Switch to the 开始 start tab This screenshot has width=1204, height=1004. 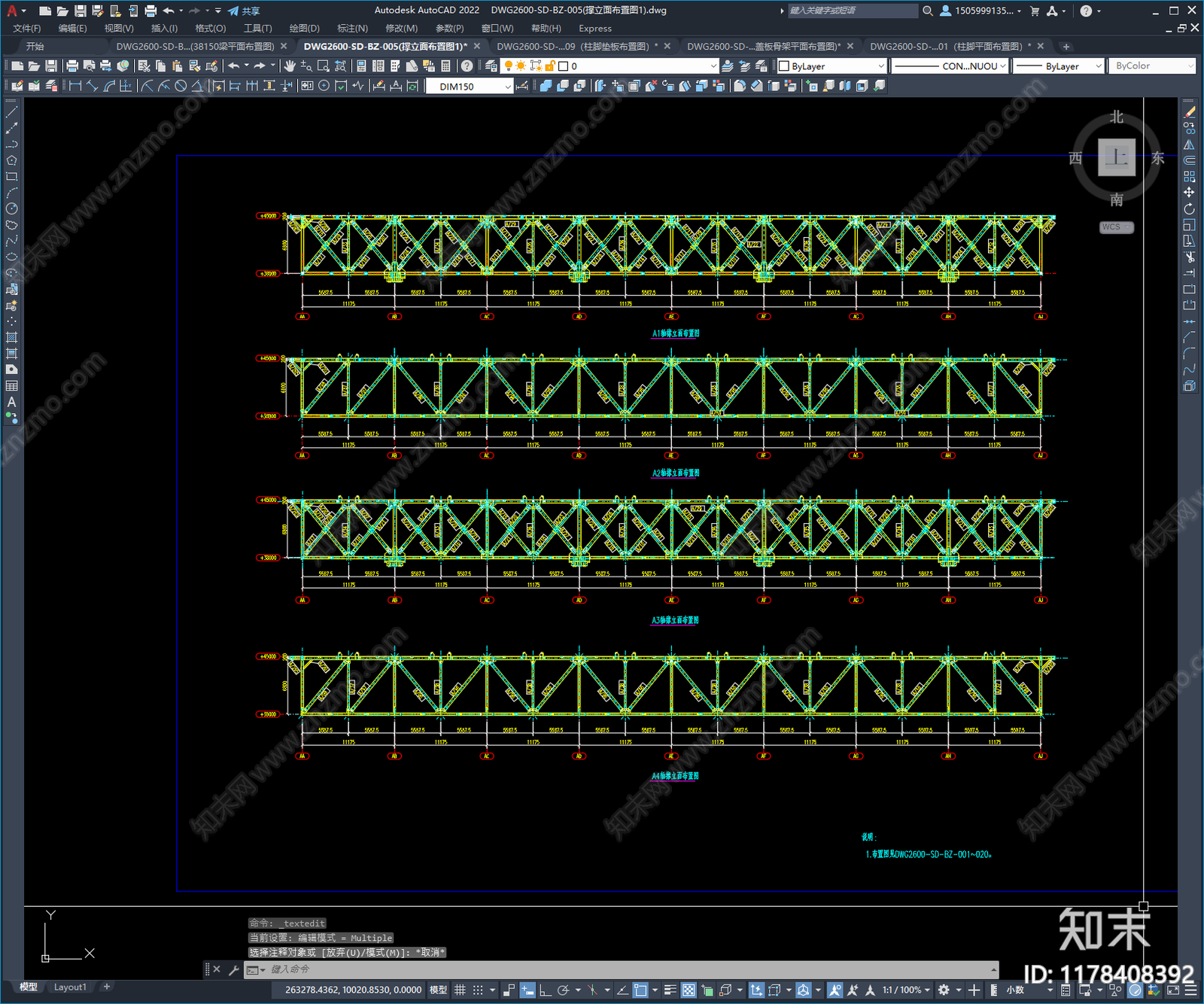point(35,47)
